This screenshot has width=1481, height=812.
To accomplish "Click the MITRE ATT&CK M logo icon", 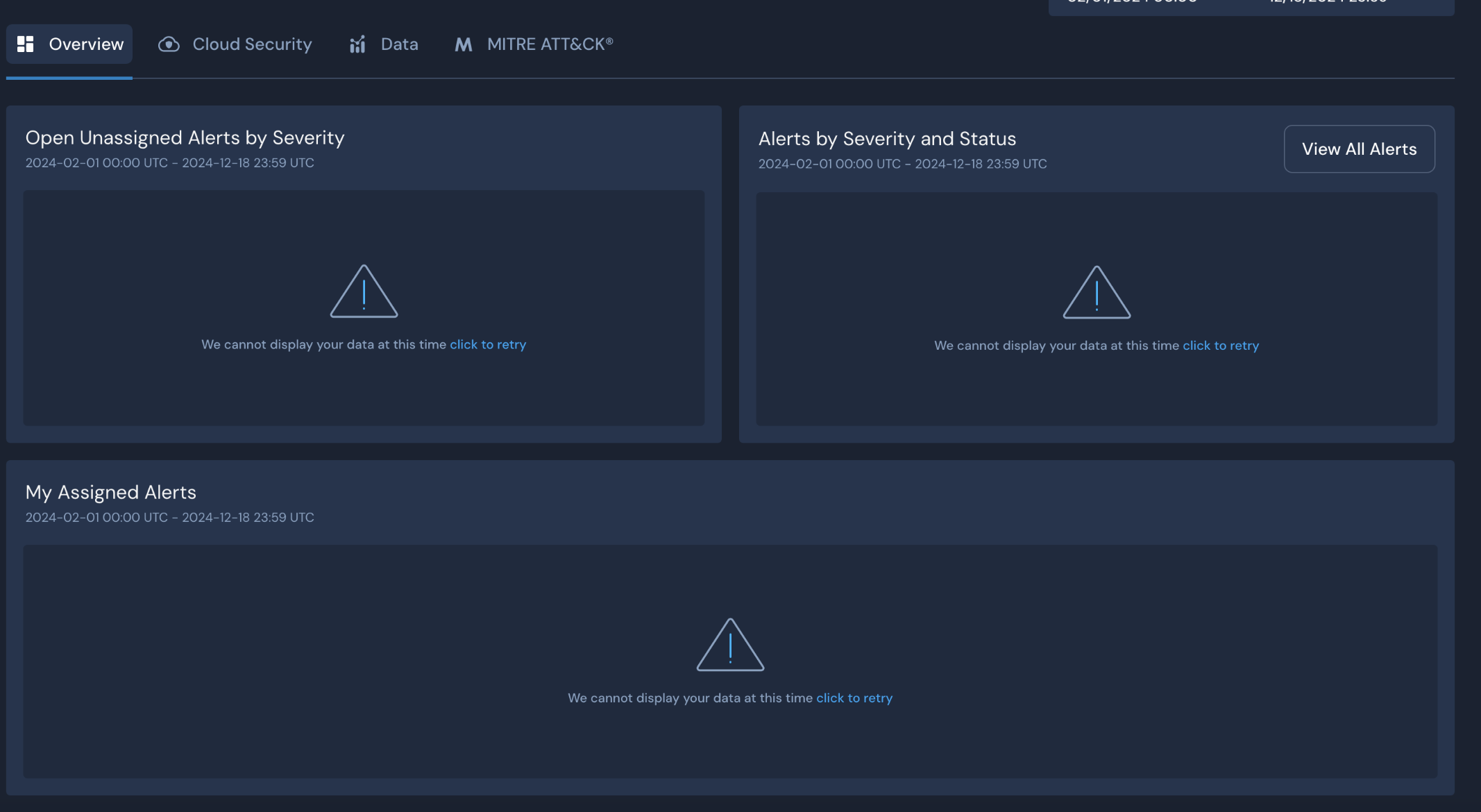I will pyautogui.click(x=463, y=44).
